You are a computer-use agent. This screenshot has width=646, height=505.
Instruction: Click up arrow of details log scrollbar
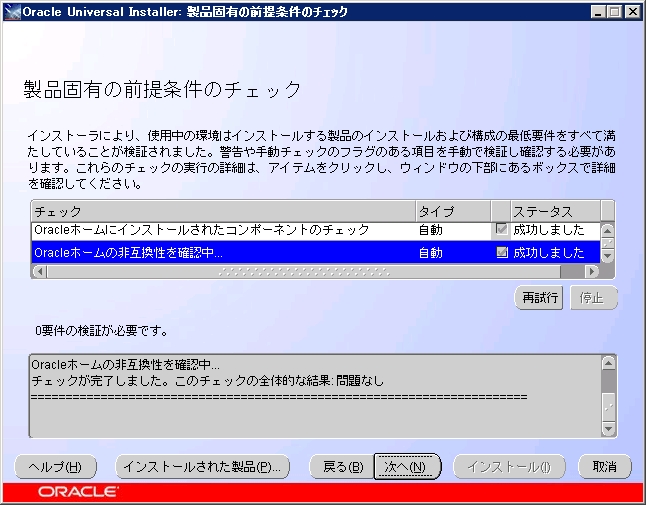(x=608, y=362)
